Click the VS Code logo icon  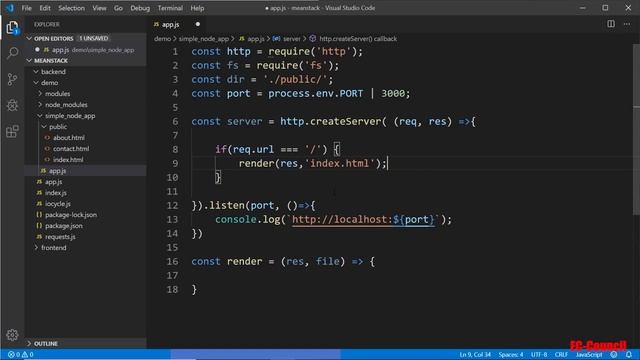(9, 8)
